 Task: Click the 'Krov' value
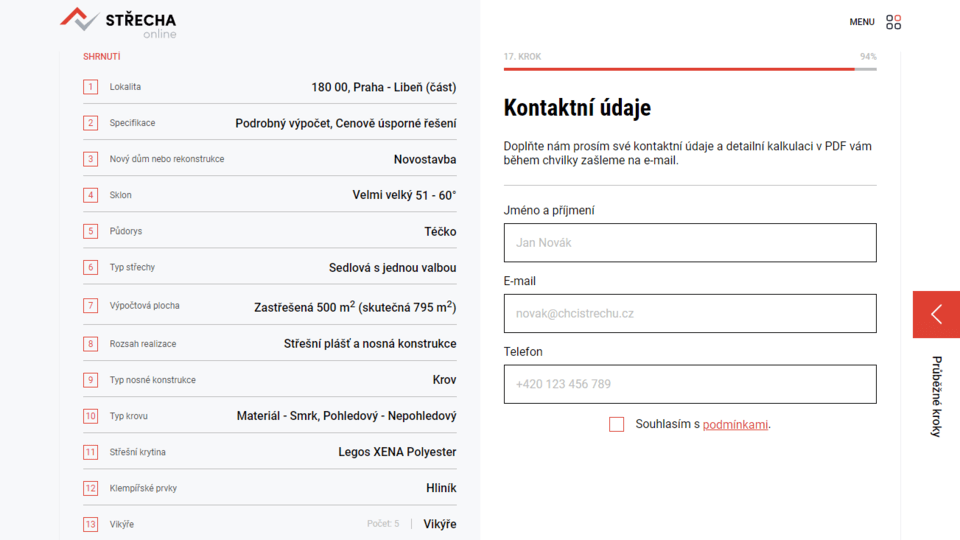tap(444, 380)
